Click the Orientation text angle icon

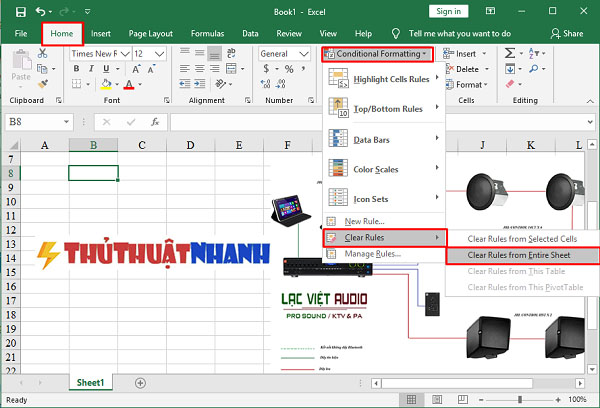click(x=220, y=84)
